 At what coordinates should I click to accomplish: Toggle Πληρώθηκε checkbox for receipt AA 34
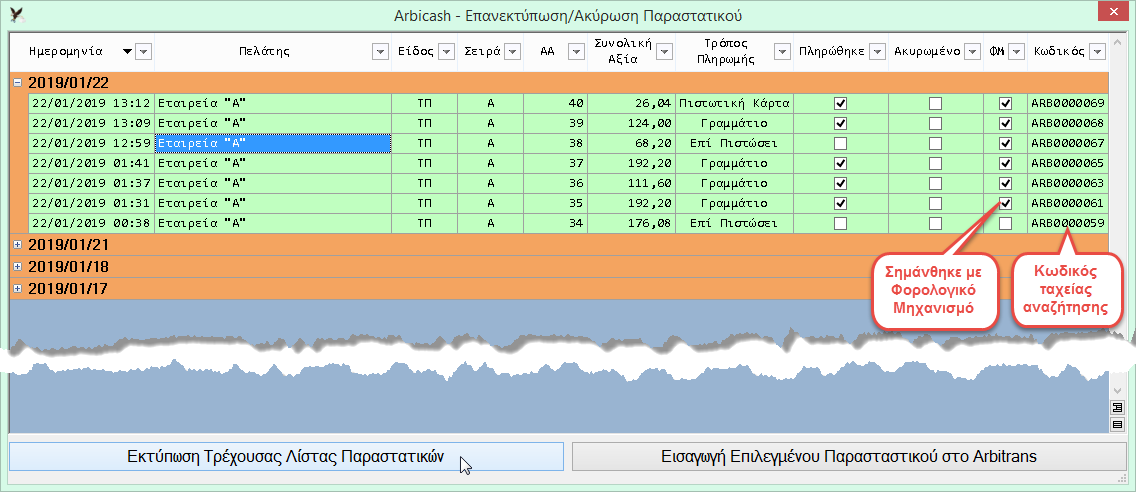click(840, 224)
